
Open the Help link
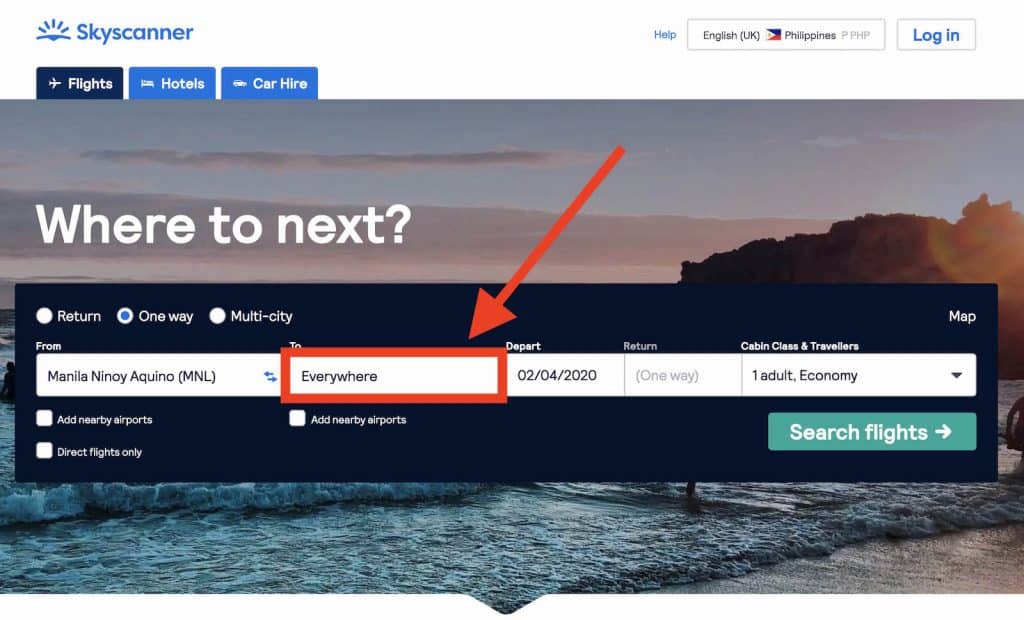click(x=665, y=35)
